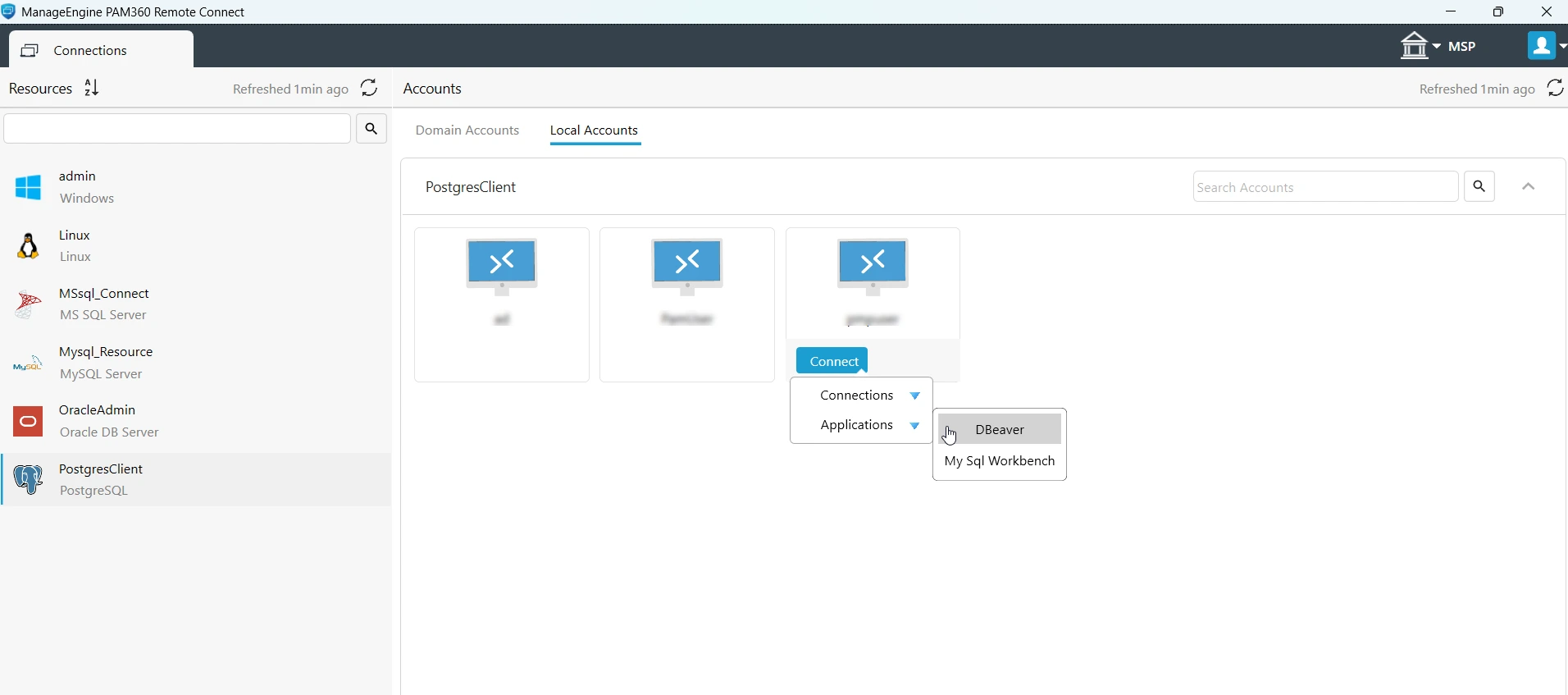Click the Windows logo icon for admin
This screenshot has width=1568, height=695.
[x=28, y=187]
